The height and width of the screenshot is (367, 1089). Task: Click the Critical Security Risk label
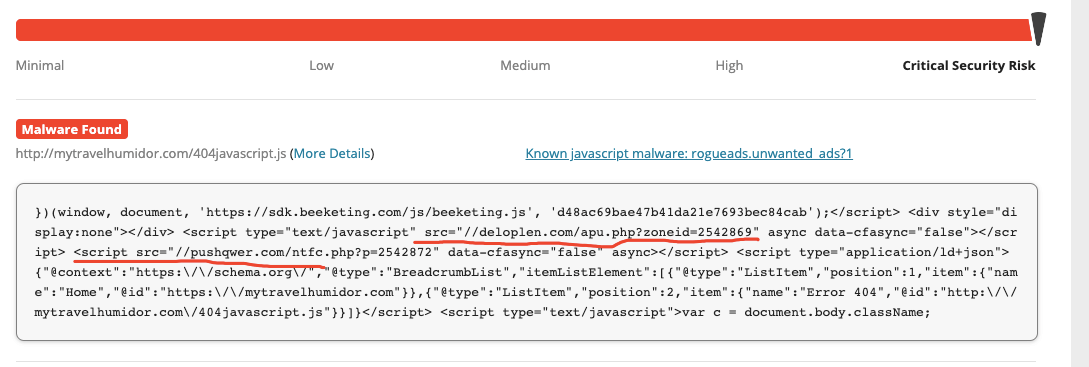coord(969,65)
